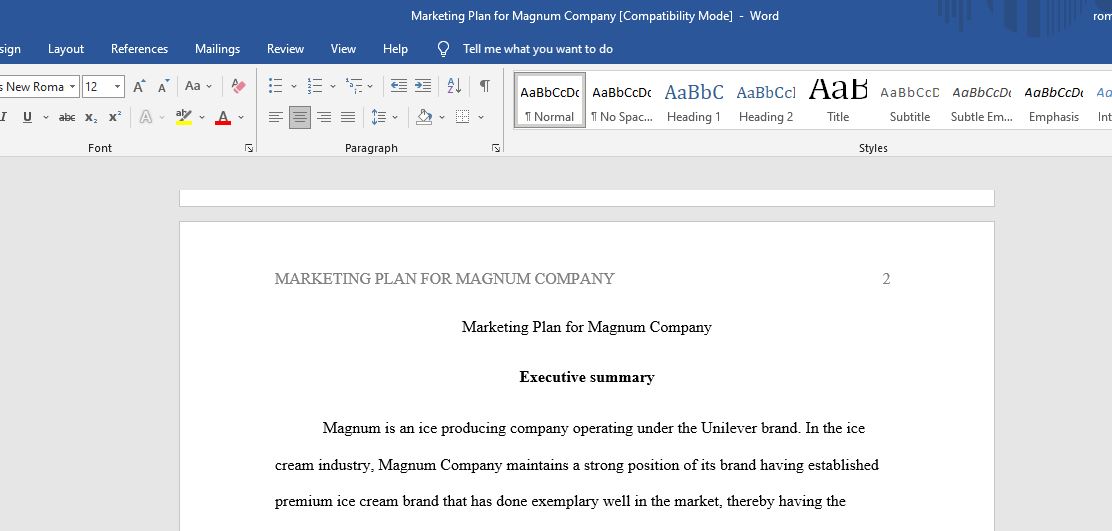Open the font name dropdown
1112x531 pixels.
point(72,86)
